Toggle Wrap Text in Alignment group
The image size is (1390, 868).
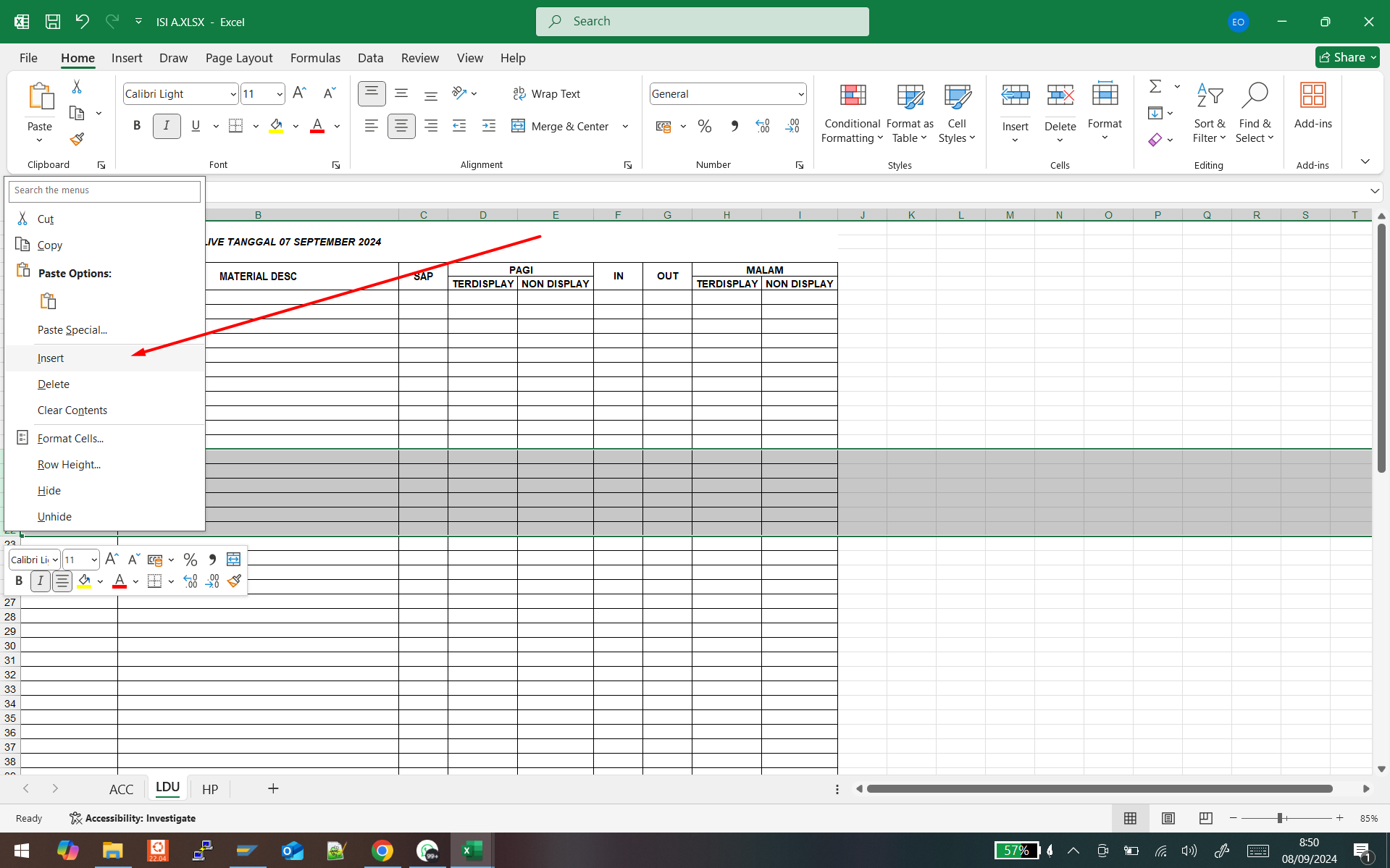[547, 94]
